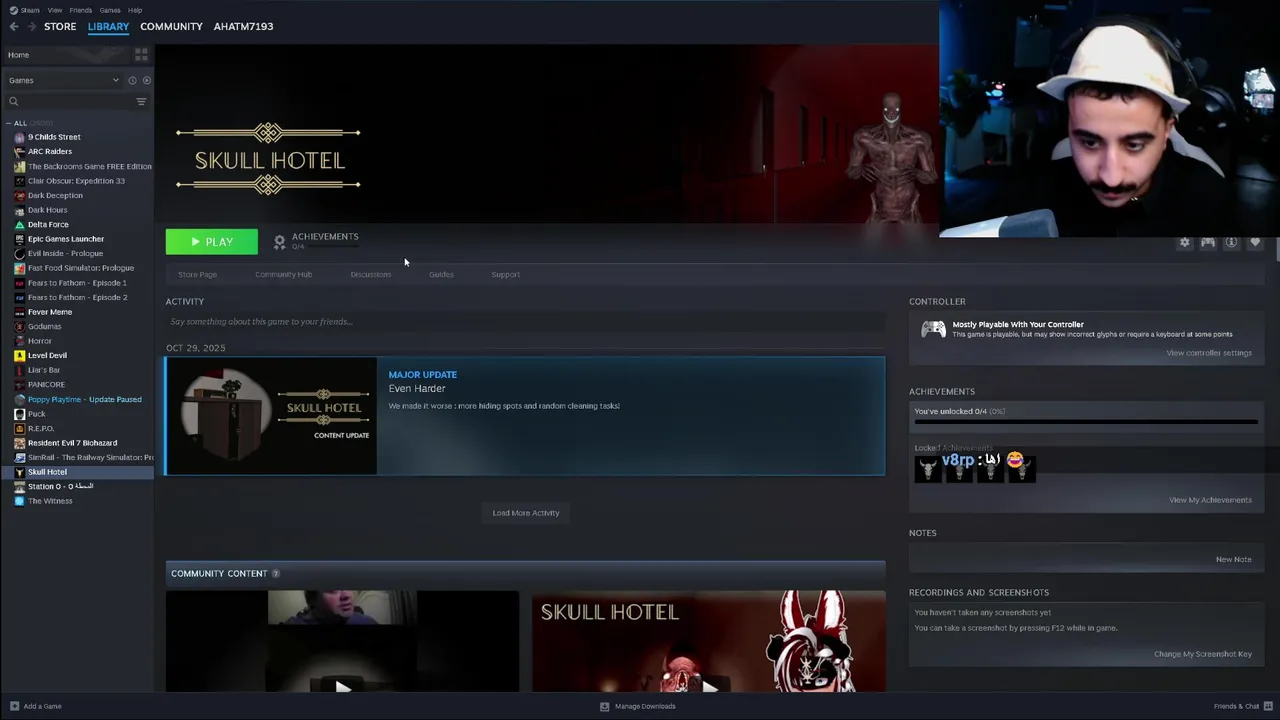
Task: Play the red Skull Hotel community video
Action: pos(709,641)
